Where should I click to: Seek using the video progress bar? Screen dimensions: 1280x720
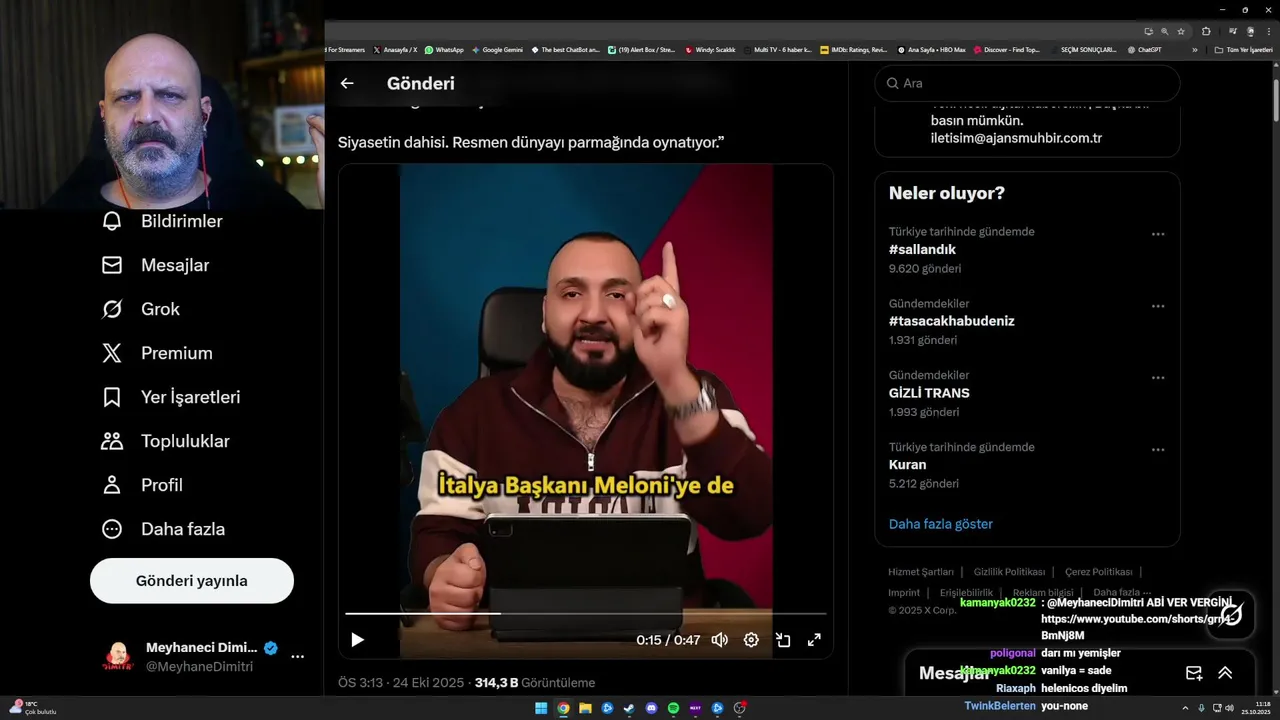[586, 614]
